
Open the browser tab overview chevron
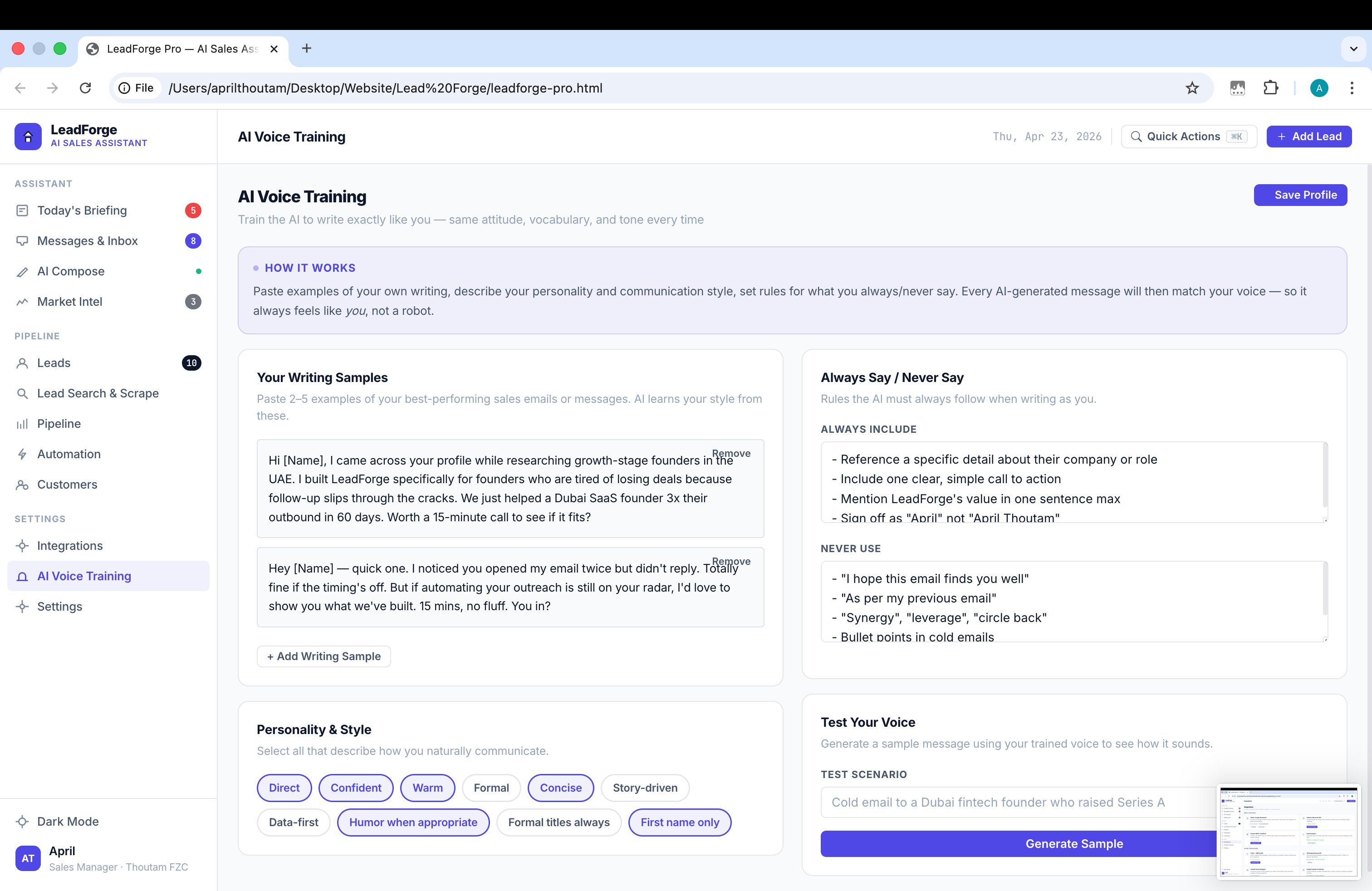coord(1352,49)
